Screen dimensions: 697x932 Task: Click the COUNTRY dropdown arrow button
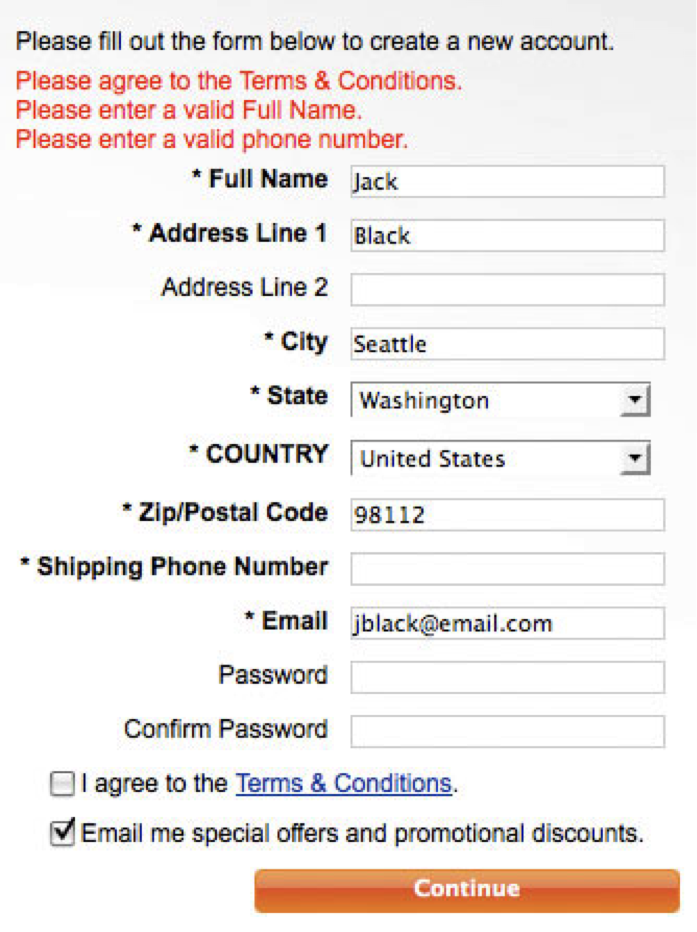[634, 459]
